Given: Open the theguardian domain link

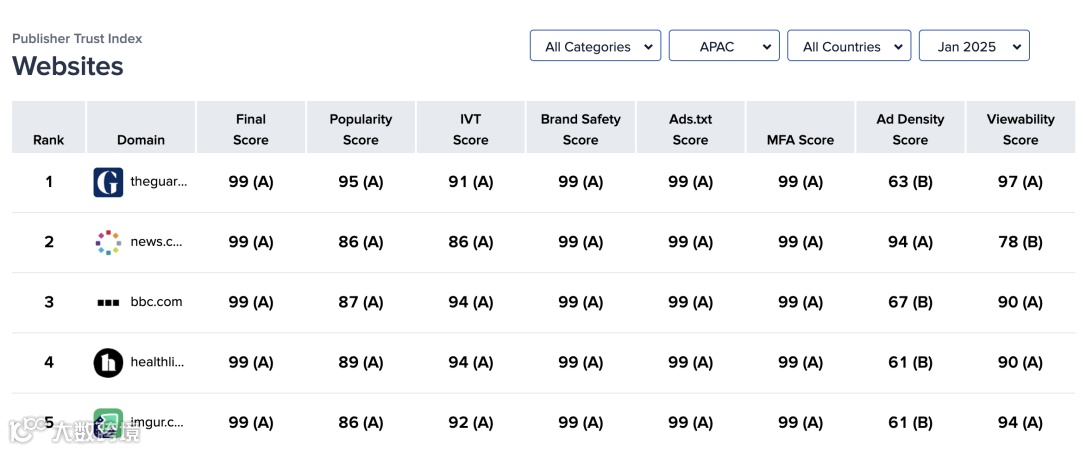Looking at the screenshot, I should point(158,182).
